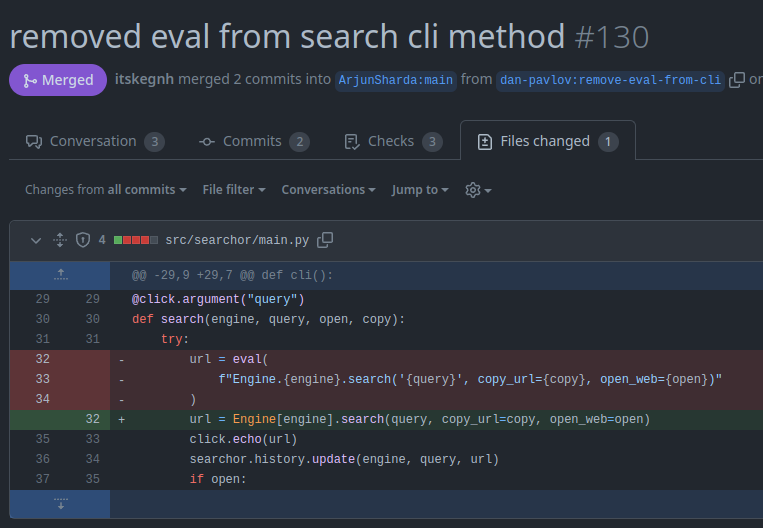This screenshot has height=528, width=763.
Task: Copy the branch name remove-eval-from-cli
Action: click(x=736, y=80)
